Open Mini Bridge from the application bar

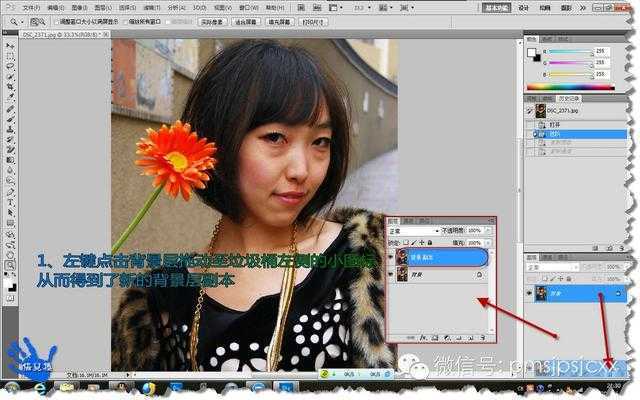[x=317, y=7]
